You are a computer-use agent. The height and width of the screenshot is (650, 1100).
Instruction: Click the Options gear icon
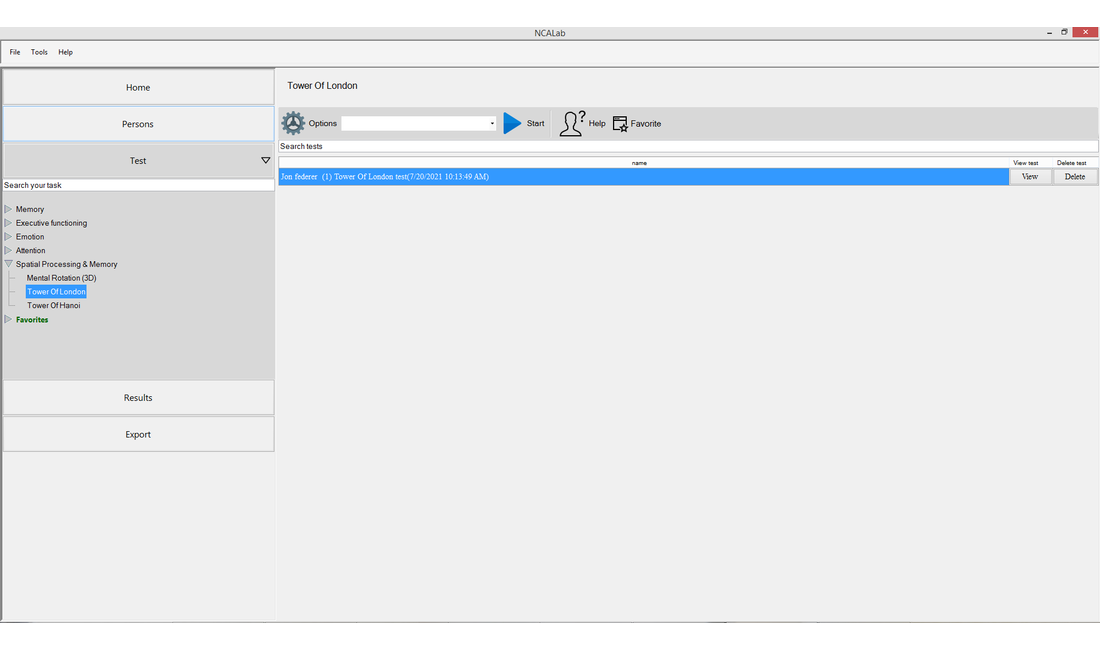click(x=293, y=123)
